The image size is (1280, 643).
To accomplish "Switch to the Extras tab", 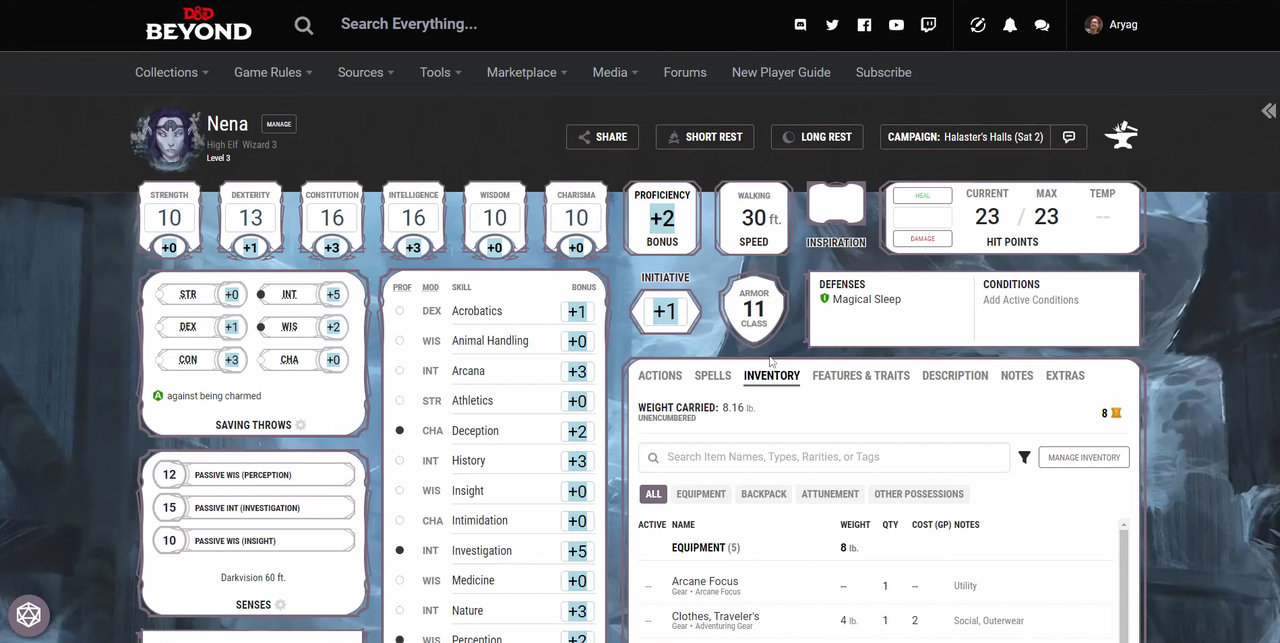I will click(1065, 376).
